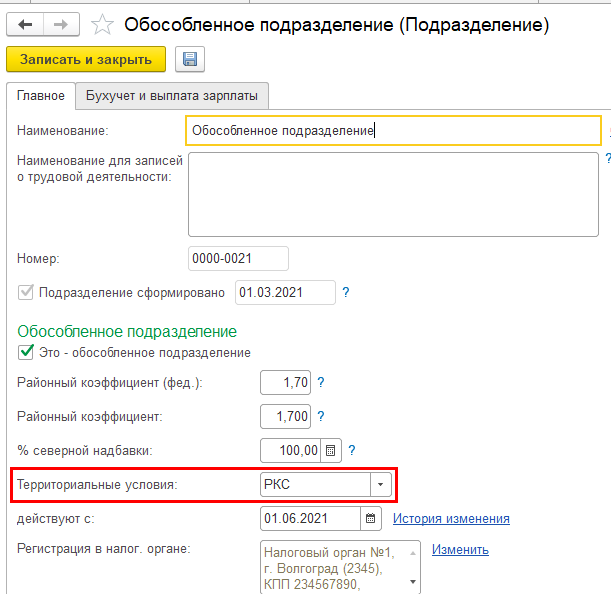
Task: Click the forward navigation arrow
Action: click(x=61, y=24)
